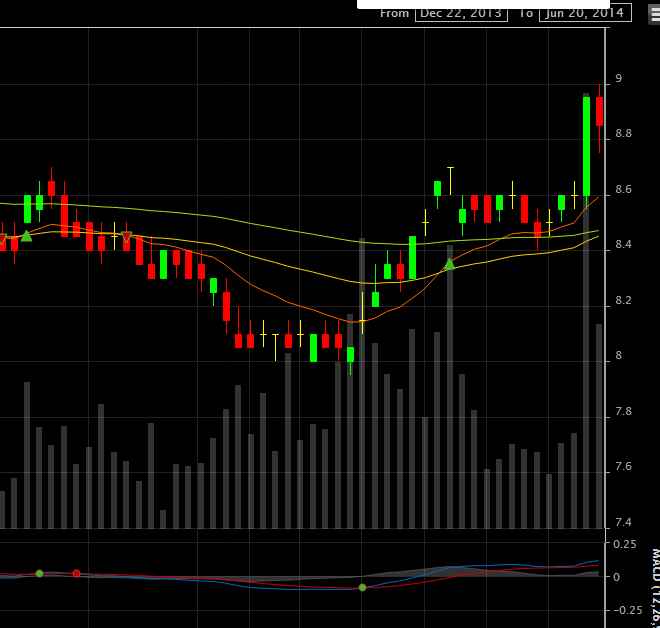Viewport: 660px width, 628px height.
Task: Click the 7.4 price axis label
Action: [623, 522]
